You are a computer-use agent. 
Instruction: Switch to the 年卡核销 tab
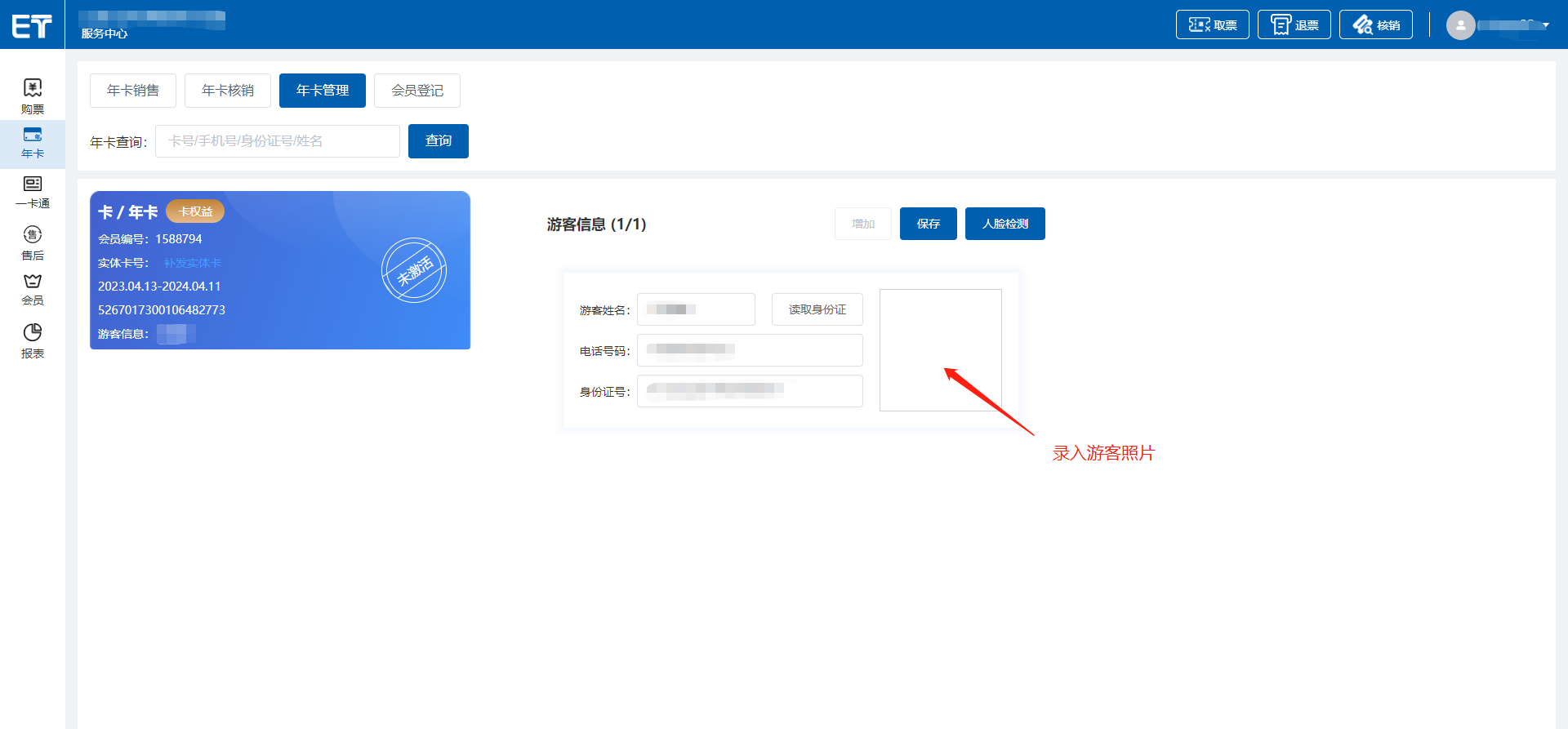click(x=228, y=91)
